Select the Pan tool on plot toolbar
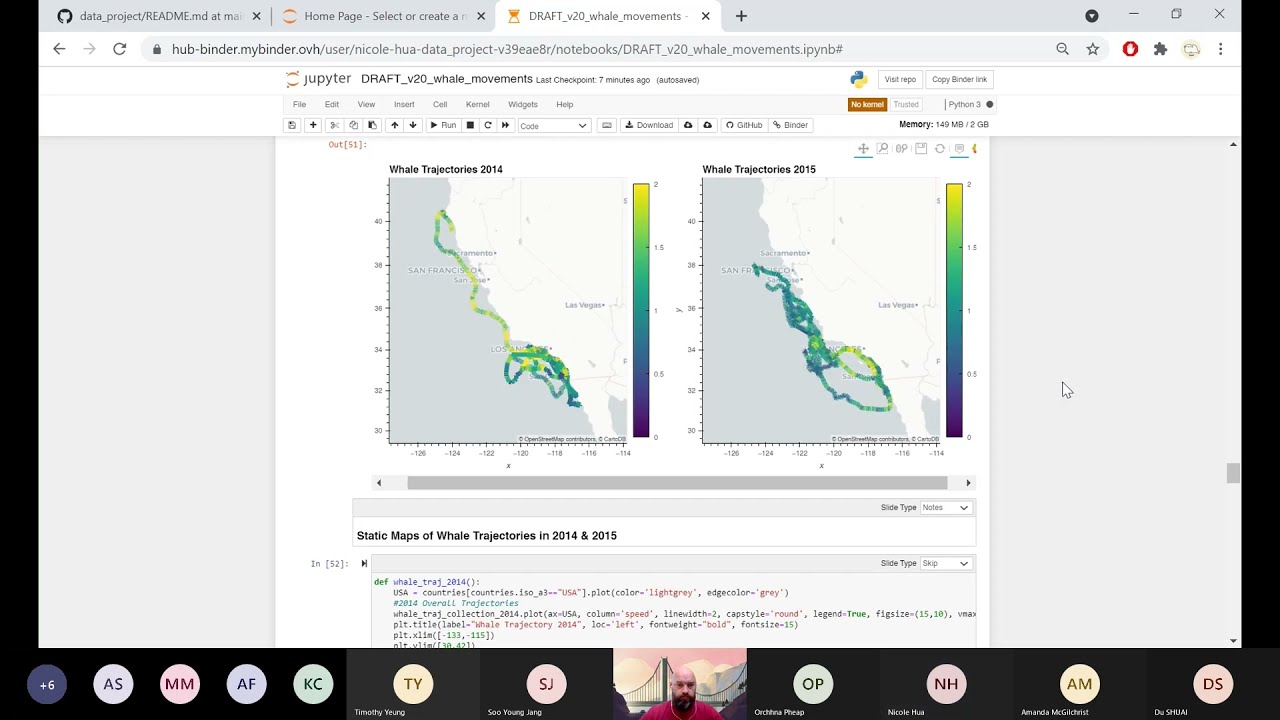Image resolution: width=1280 pixels, height=720 pixels. tap(863, 148)
